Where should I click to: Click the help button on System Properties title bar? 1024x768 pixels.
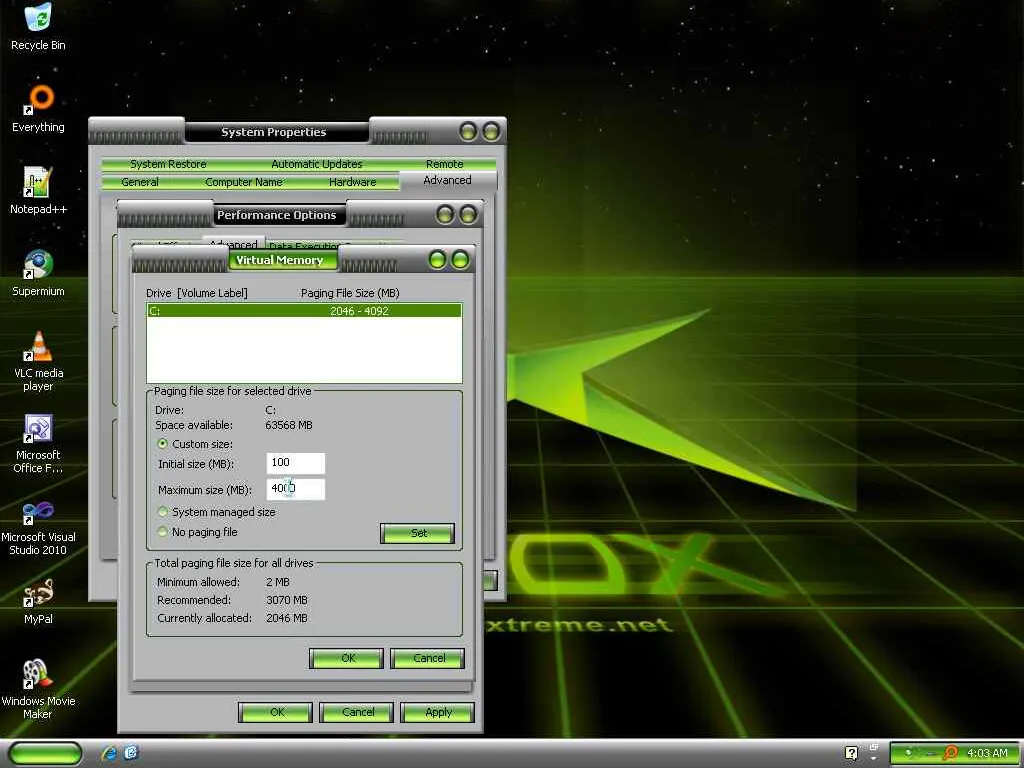(468, 131)
